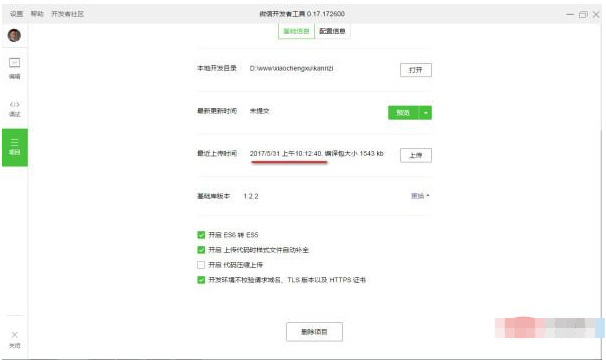Switch to the 基础信息 tab
Screen dimensions: 606x363
[296, 31]
